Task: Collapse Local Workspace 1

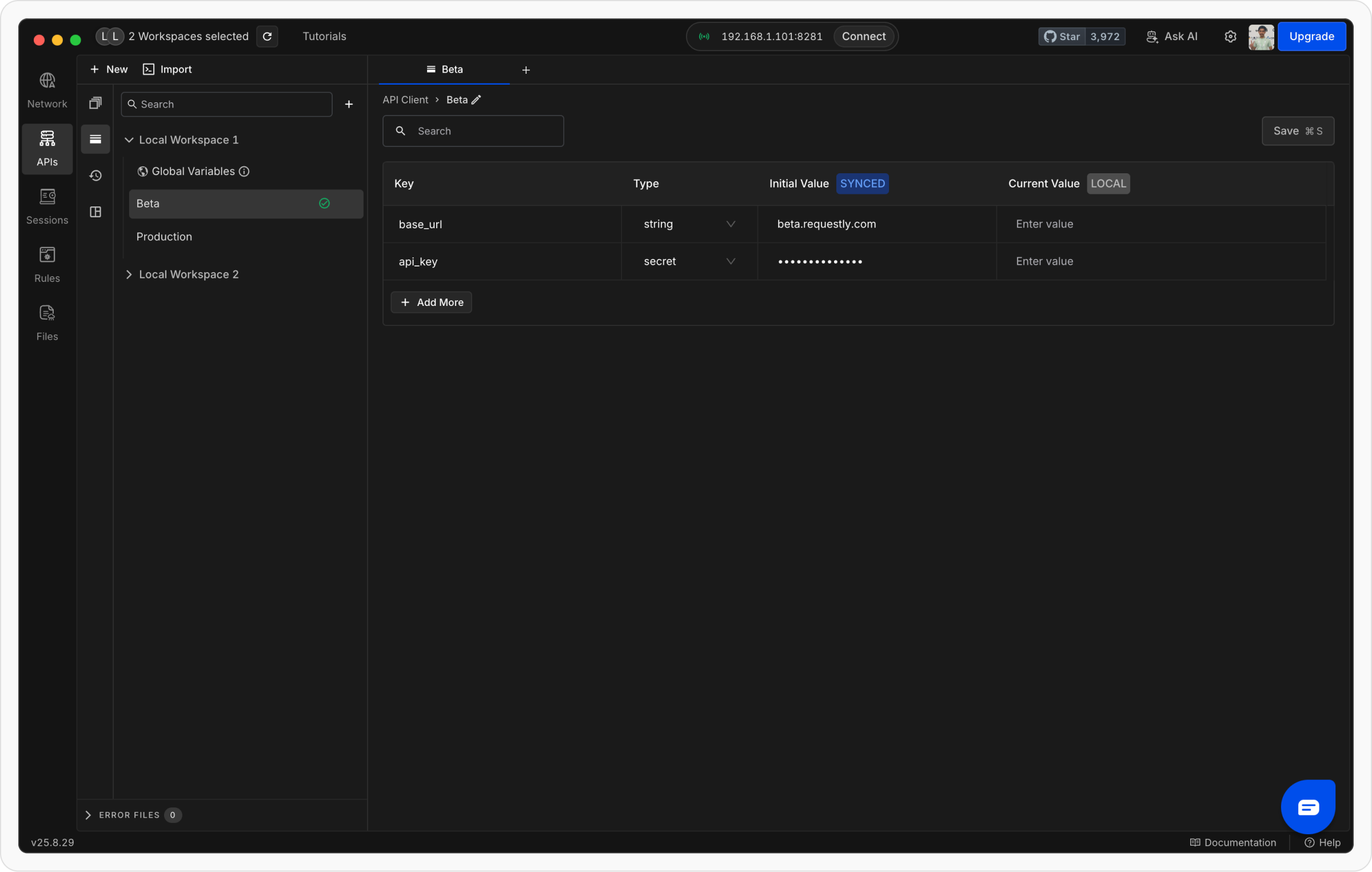Action: pos(129,140)
